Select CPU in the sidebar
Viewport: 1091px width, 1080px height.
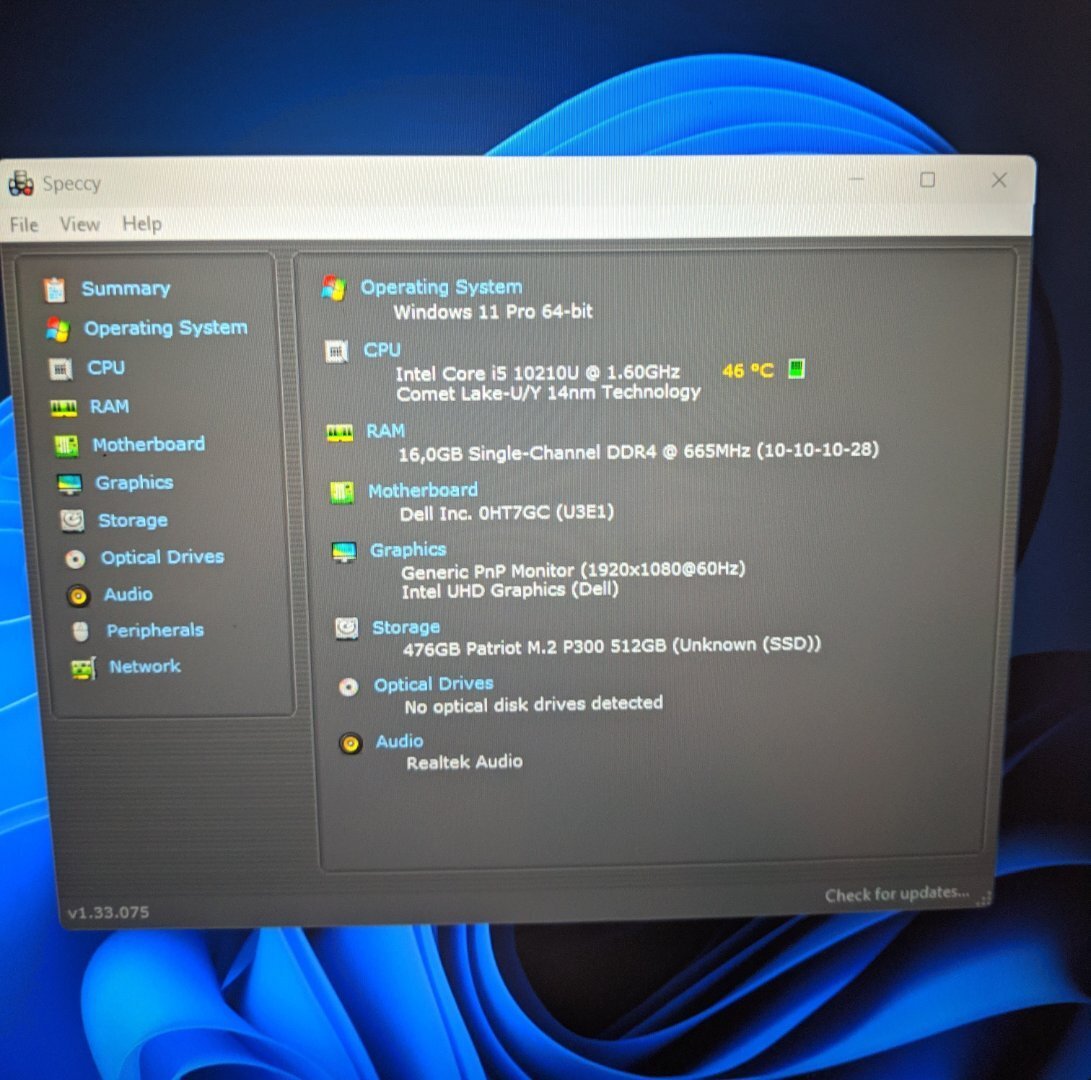[106, 367]
